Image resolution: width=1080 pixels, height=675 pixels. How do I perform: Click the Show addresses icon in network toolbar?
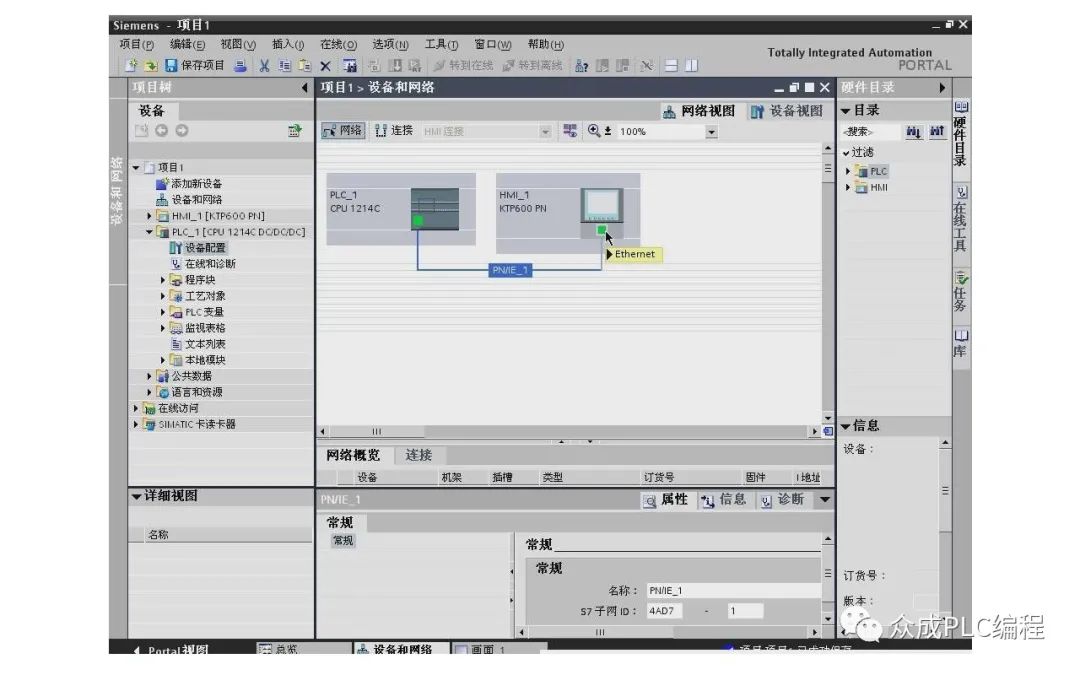pyautogui.click(x=570, y=131)
